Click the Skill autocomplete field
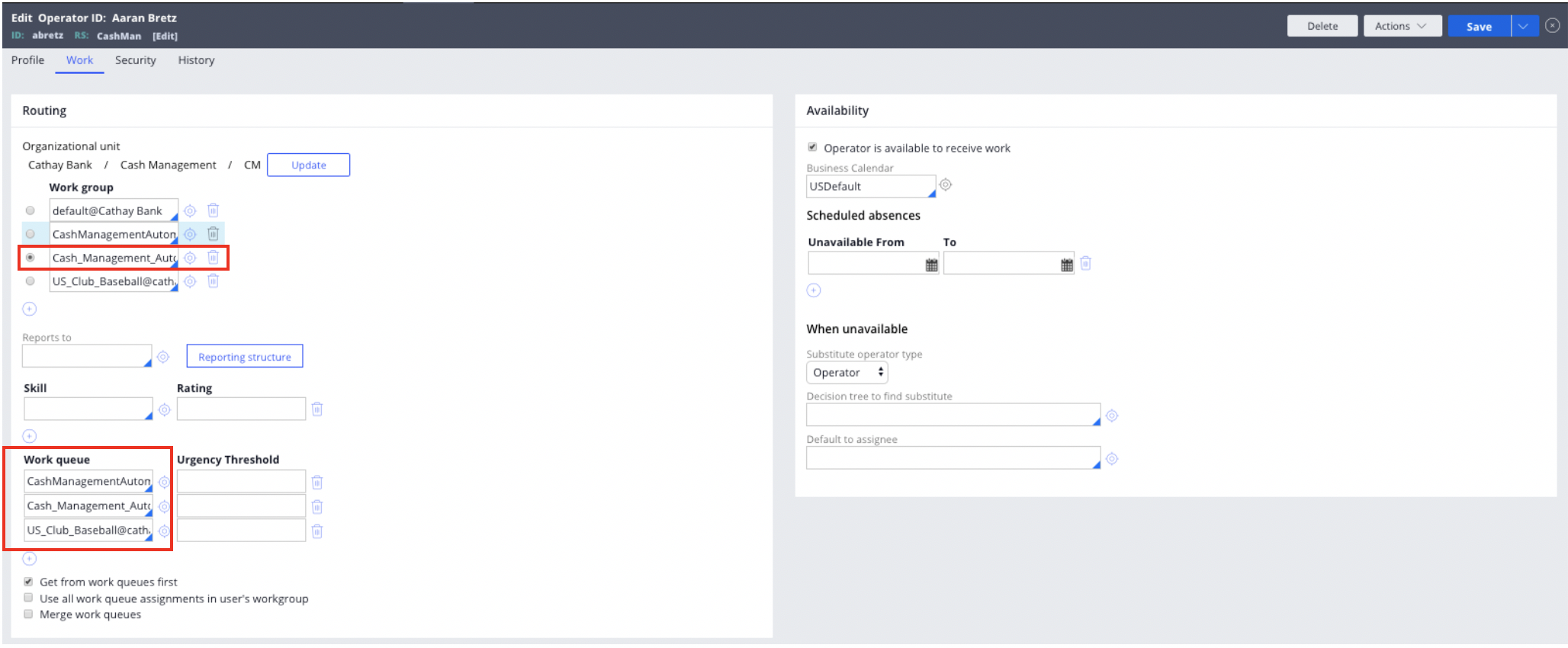Screen dimensions: 1568x648 point(88,409)
